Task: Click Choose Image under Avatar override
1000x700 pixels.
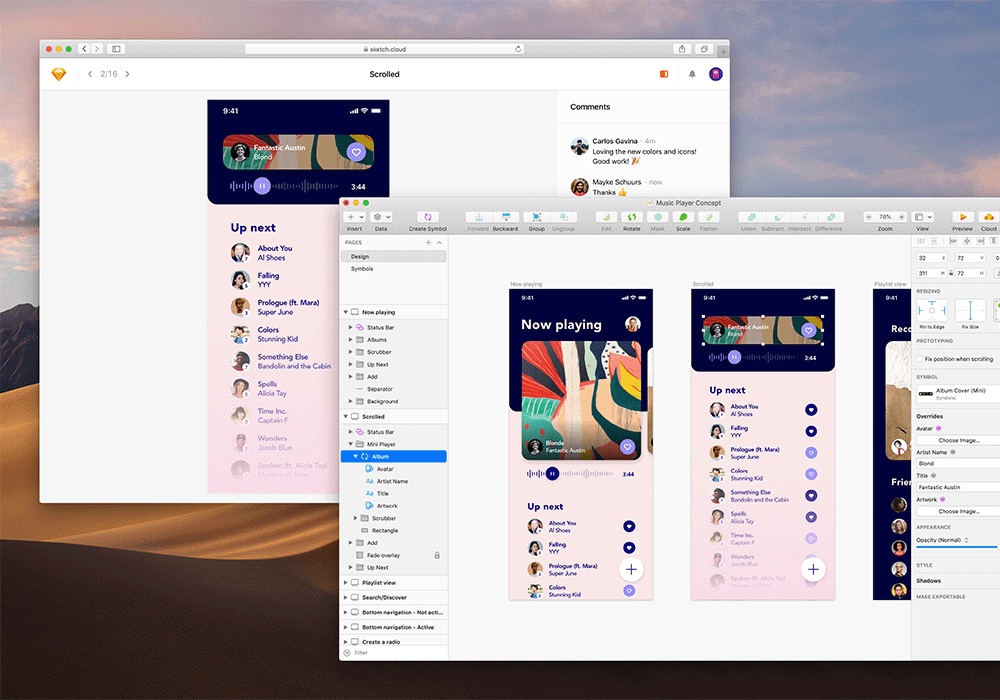Action: pyautogui.click(x=959, y=441)
